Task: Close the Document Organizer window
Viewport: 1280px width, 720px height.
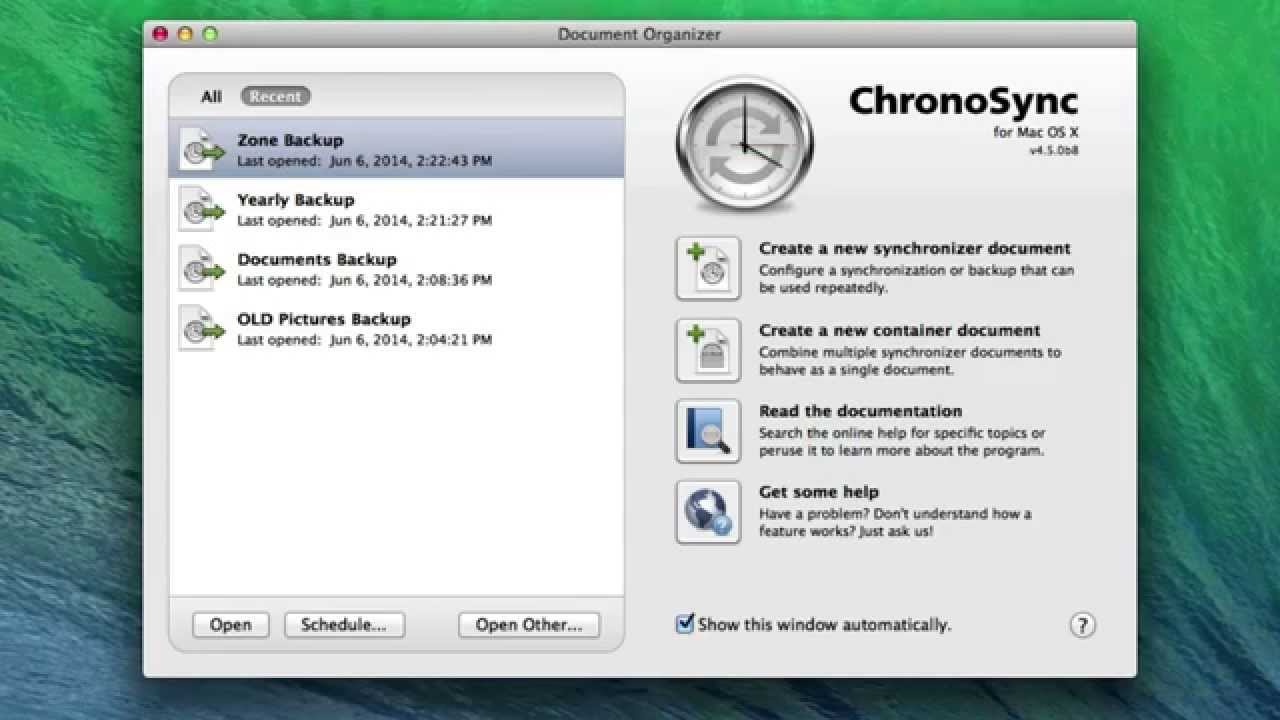Action: (160, 34)
